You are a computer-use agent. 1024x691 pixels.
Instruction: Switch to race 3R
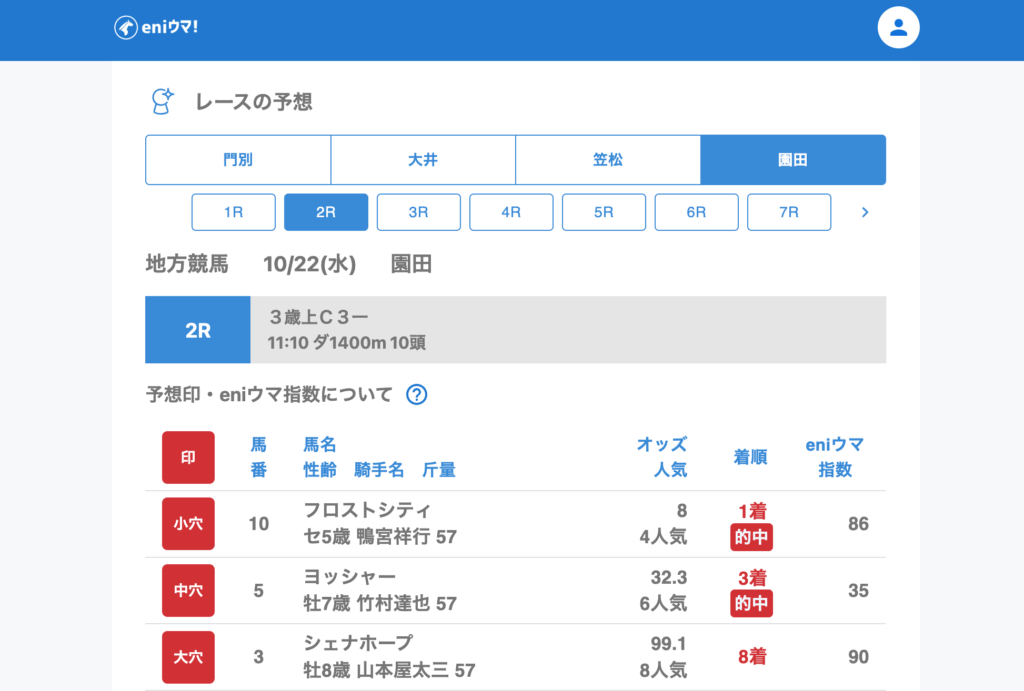tap(418, 212)
